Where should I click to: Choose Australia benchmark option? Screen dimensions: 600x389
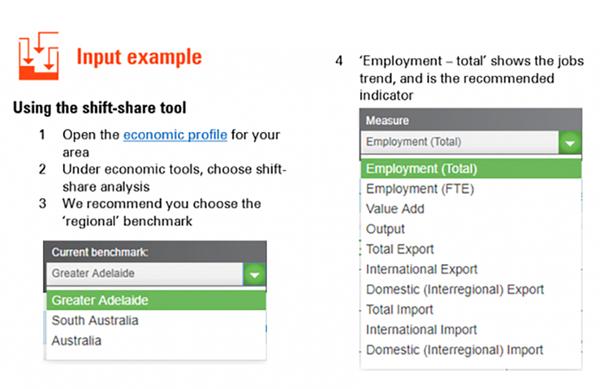click(77, 340)
